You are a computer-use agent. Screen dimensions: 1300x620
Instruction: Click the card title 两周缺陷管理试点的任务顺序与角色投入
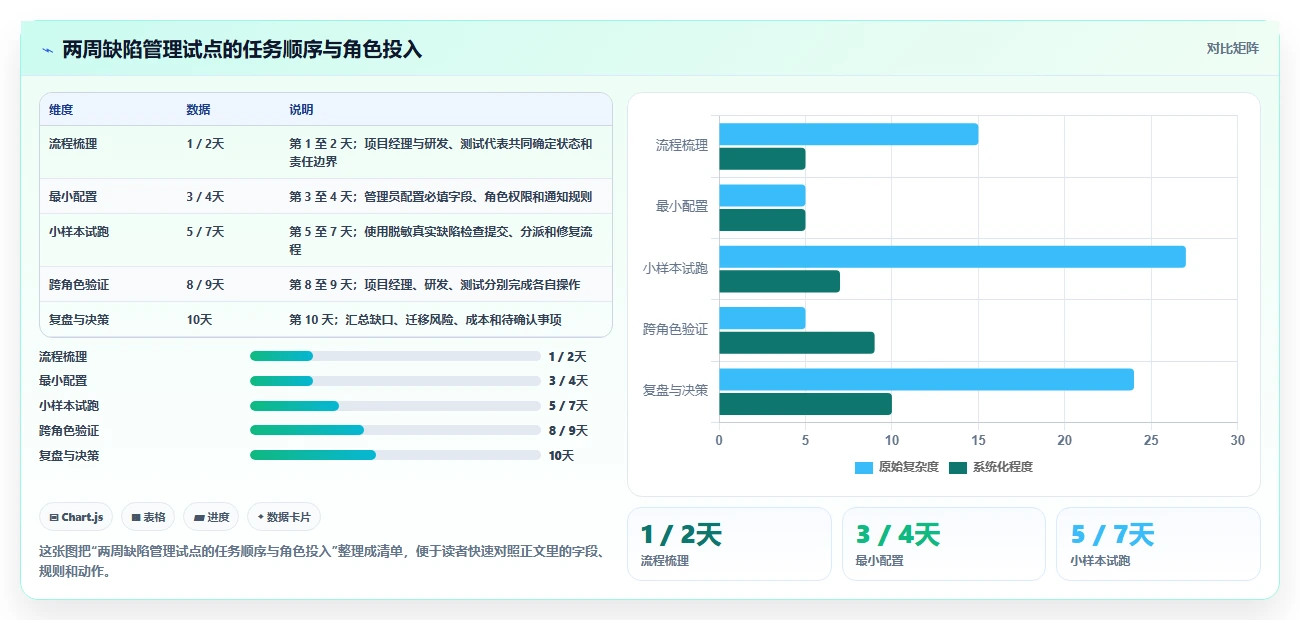[242, 50]
